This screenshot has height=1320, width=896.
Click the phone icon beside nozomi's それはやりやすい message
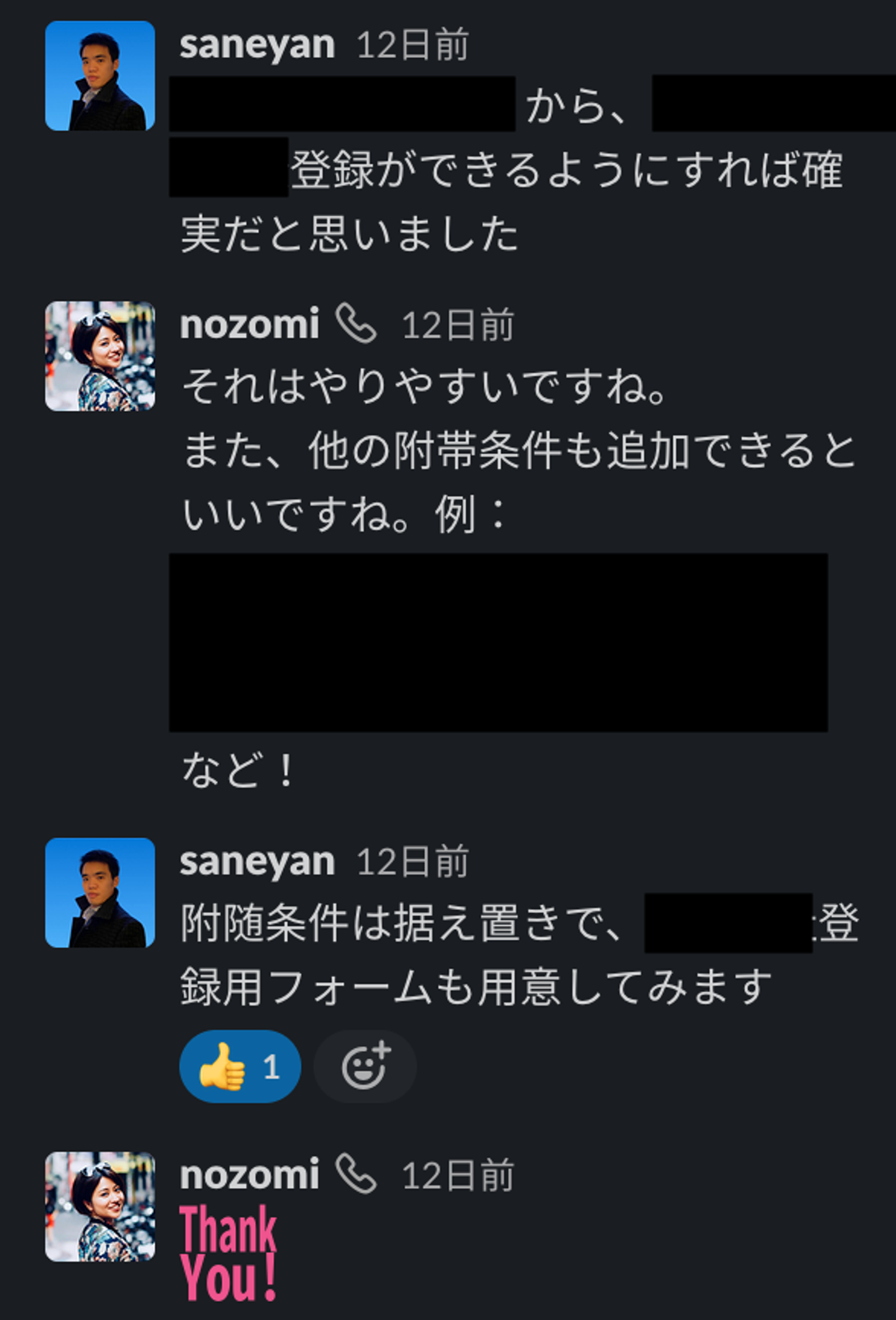pos(356,324)
